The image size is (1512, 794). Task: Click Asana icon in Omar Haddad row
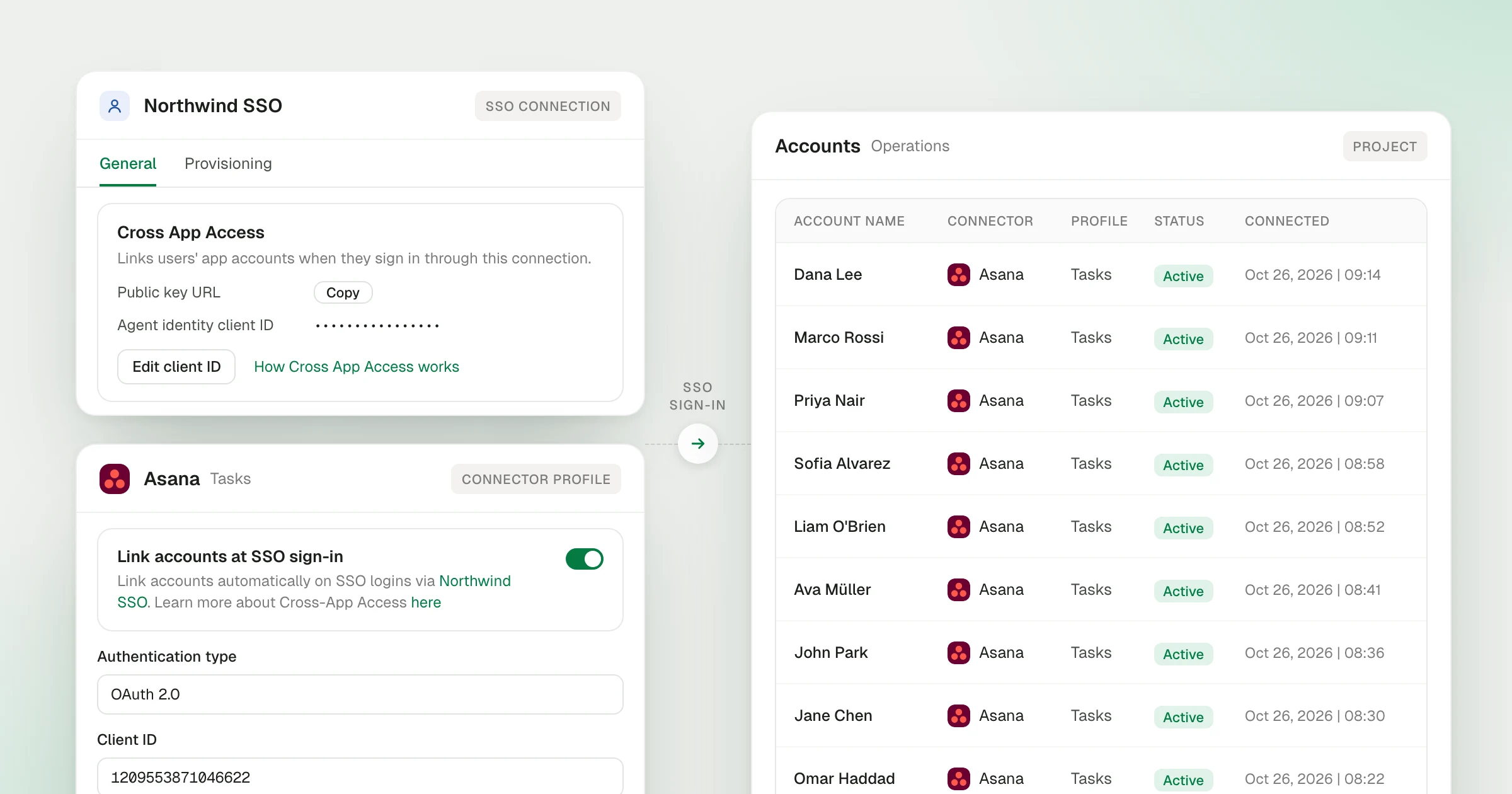[959, 779]
